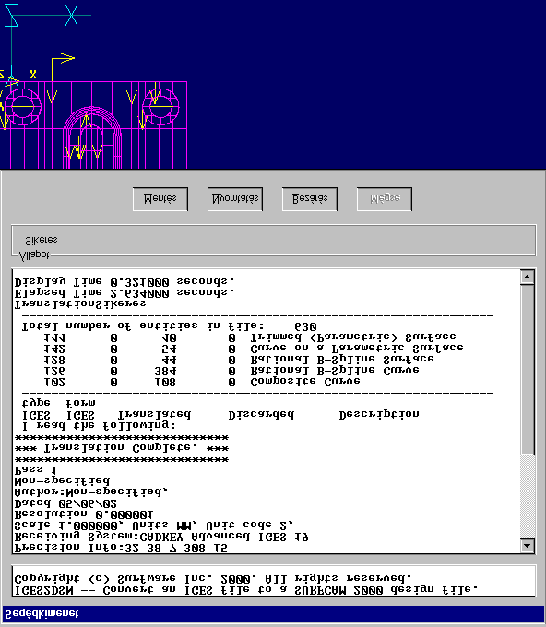Click the solid thumb of the log scrollbar
This screenshot has height=627, width=546.
pyautogui.click(x=527, y=369)
